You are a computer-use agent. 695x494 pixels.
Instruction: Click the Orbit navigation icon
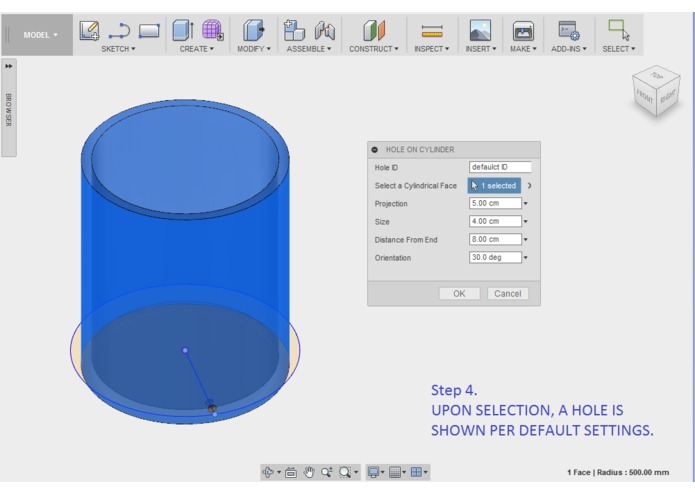pyautogui.click(x=268, y=472)
